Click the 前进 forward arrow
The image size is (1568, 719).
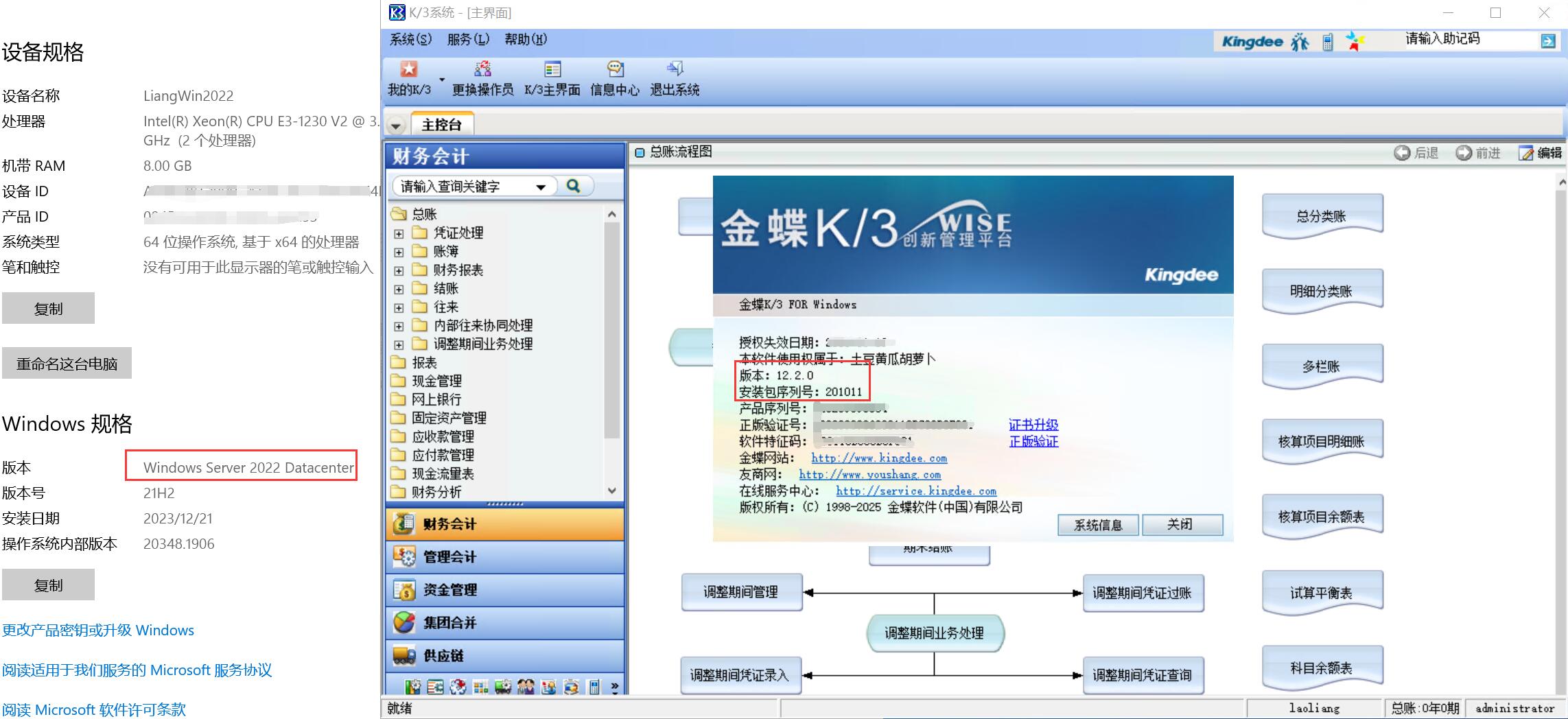point(1464,153)
